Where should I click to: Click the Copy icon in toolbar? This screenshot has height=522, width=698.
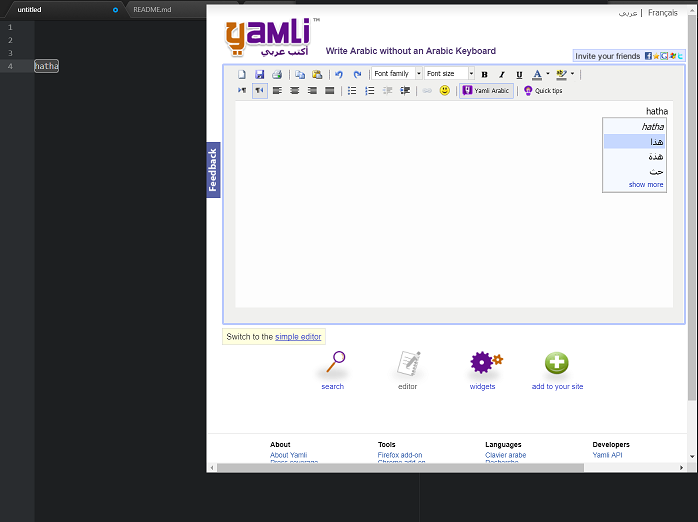pyautogui.click(x=300, y=74)
